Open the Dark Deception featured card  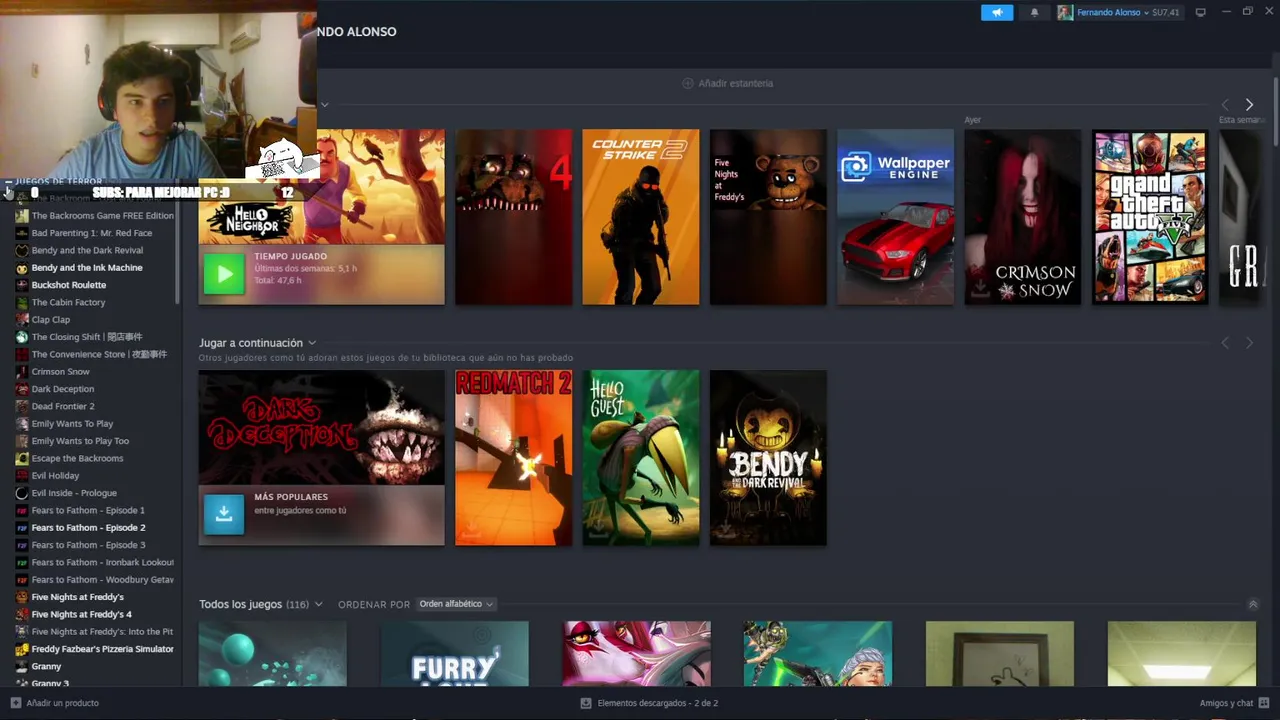pyautogui.click(x=321, y=458)
